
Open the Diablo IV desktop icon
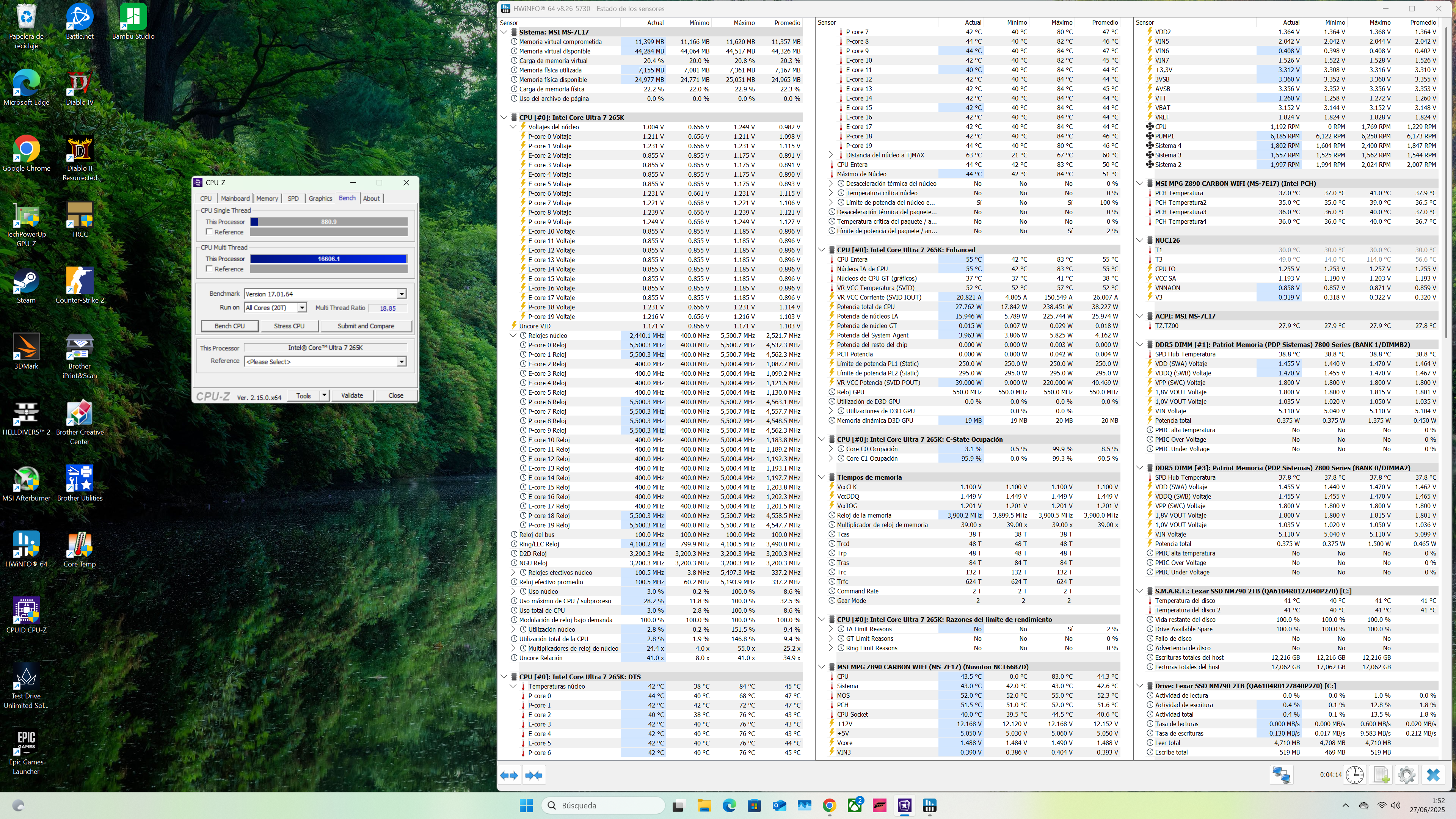[80, 88]
